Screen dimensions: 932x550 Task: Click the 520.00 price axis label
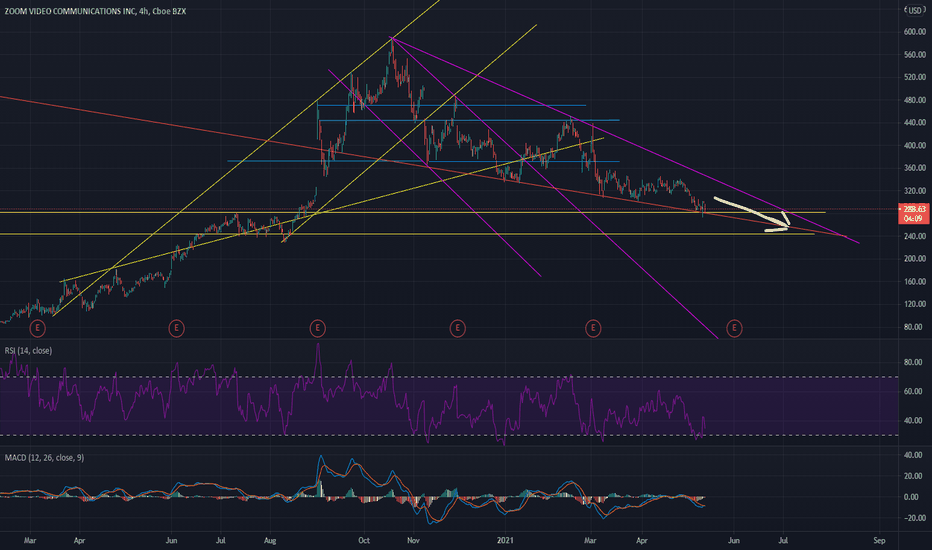914,77
